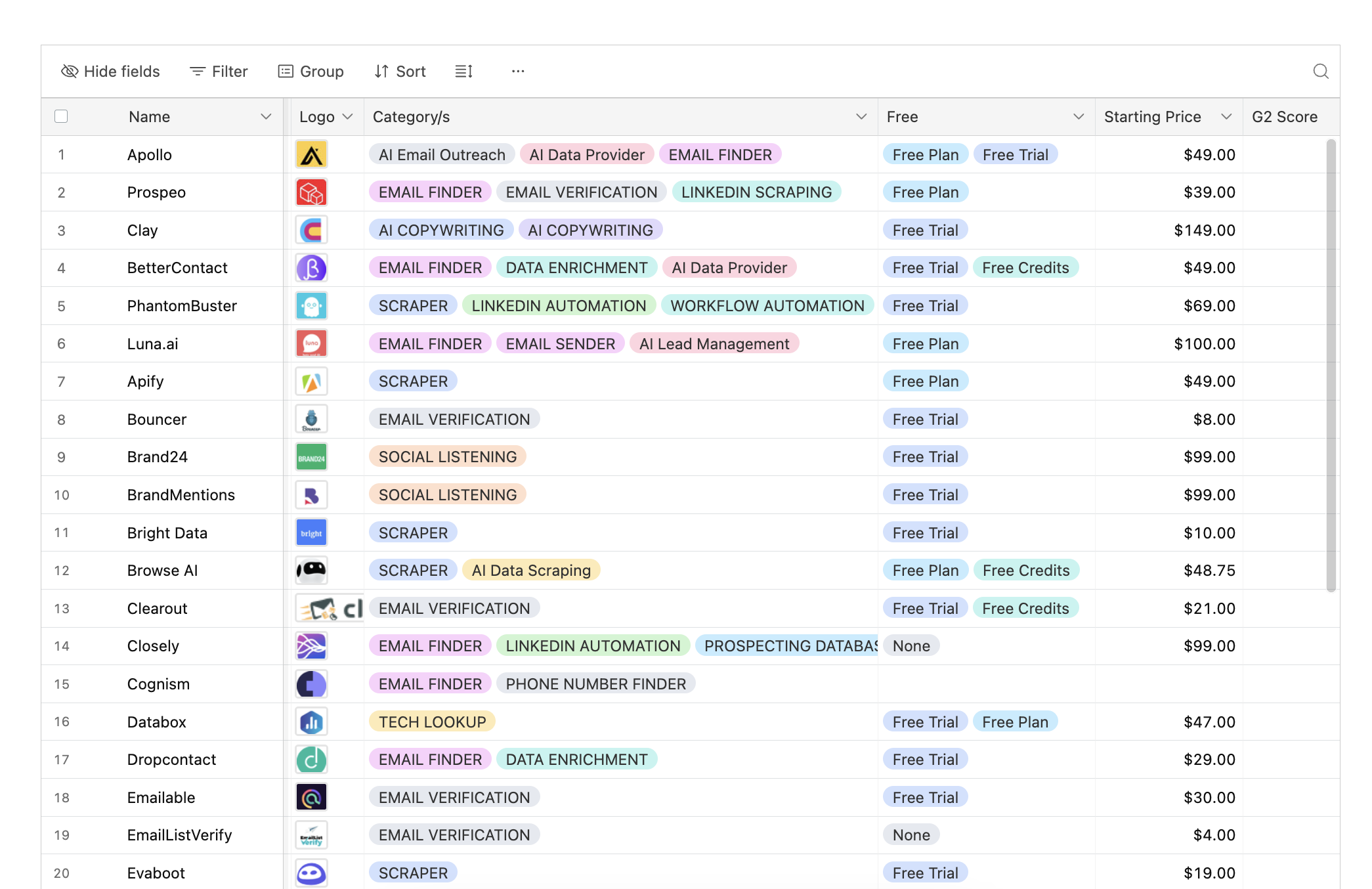Click the PhantomBuster ghost logo
1372x889 pixels.
click(311, 305)
